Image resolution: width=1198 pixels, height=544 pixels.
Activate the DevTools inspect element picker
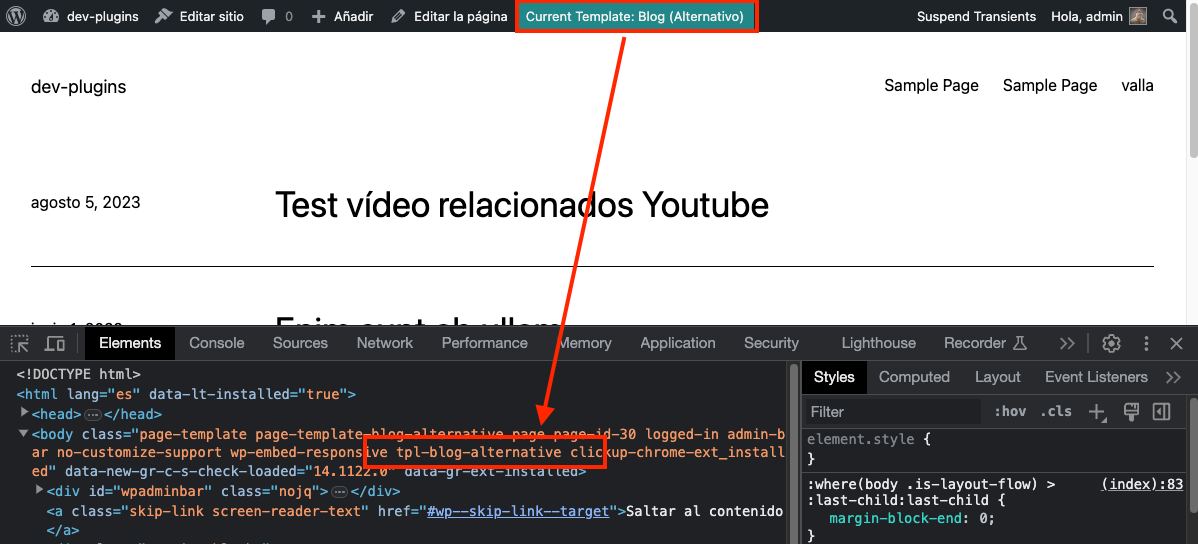19,343
